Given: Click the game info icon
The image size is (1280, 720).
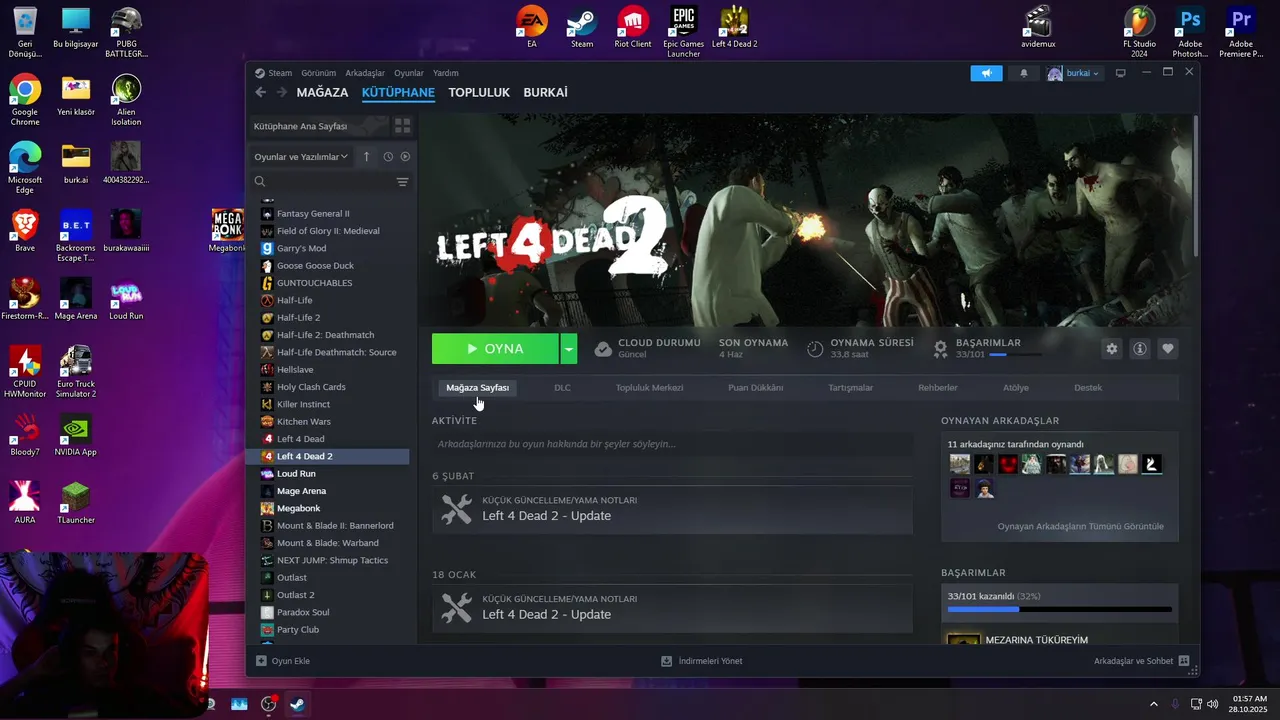Looking at the screenshot, I should [x=1139, y=349].
